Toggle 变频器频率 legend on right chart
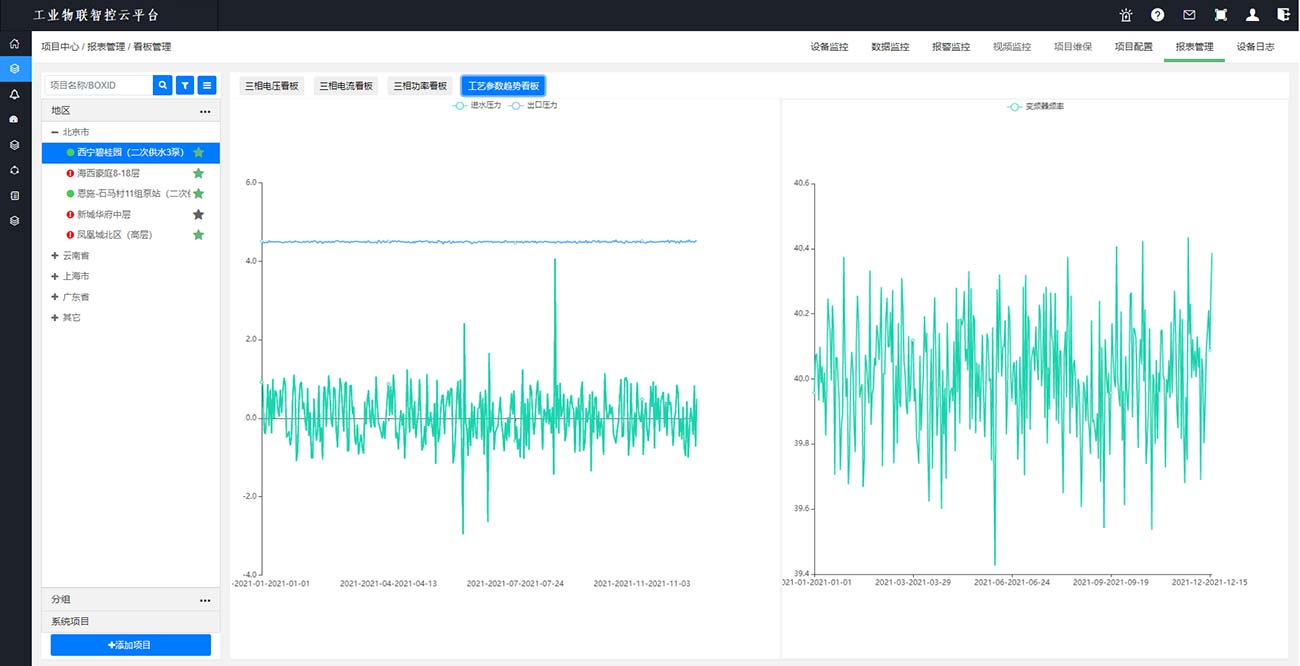 coord(1035,106)
